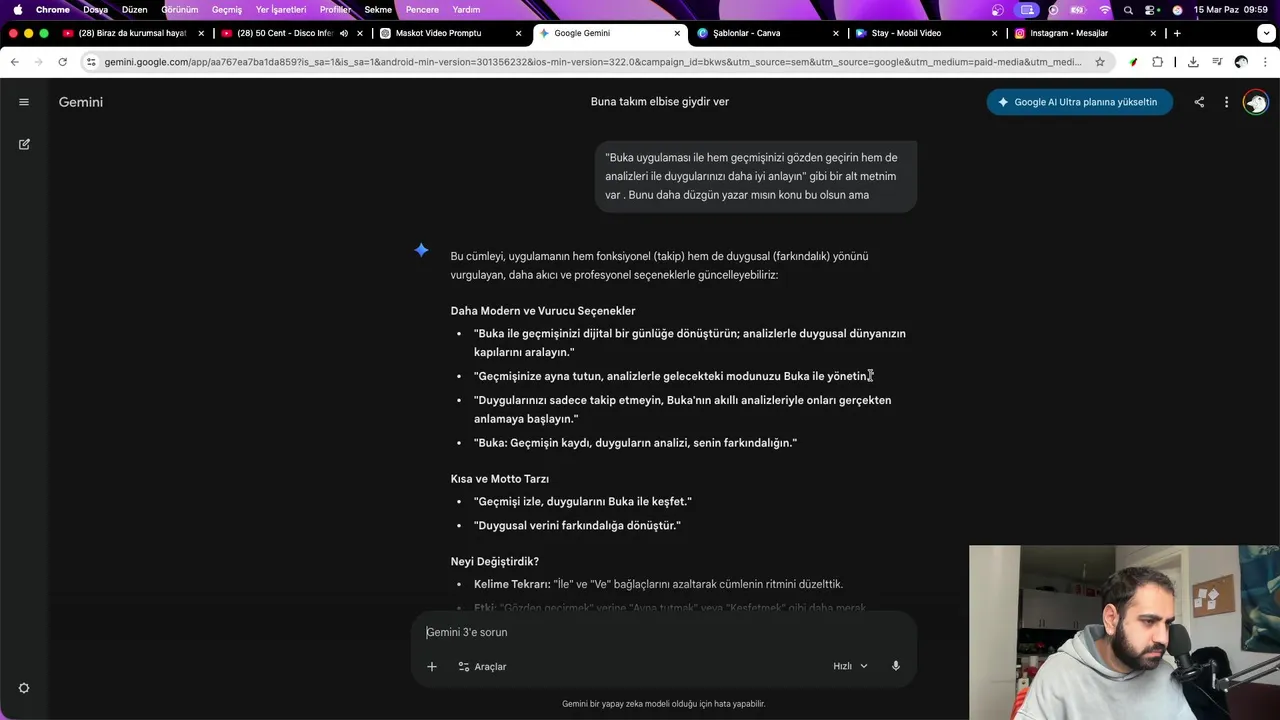Open the media control icon in Chrome toolbar
This screenshot has width=1280, height=720.
(1217, 62)
